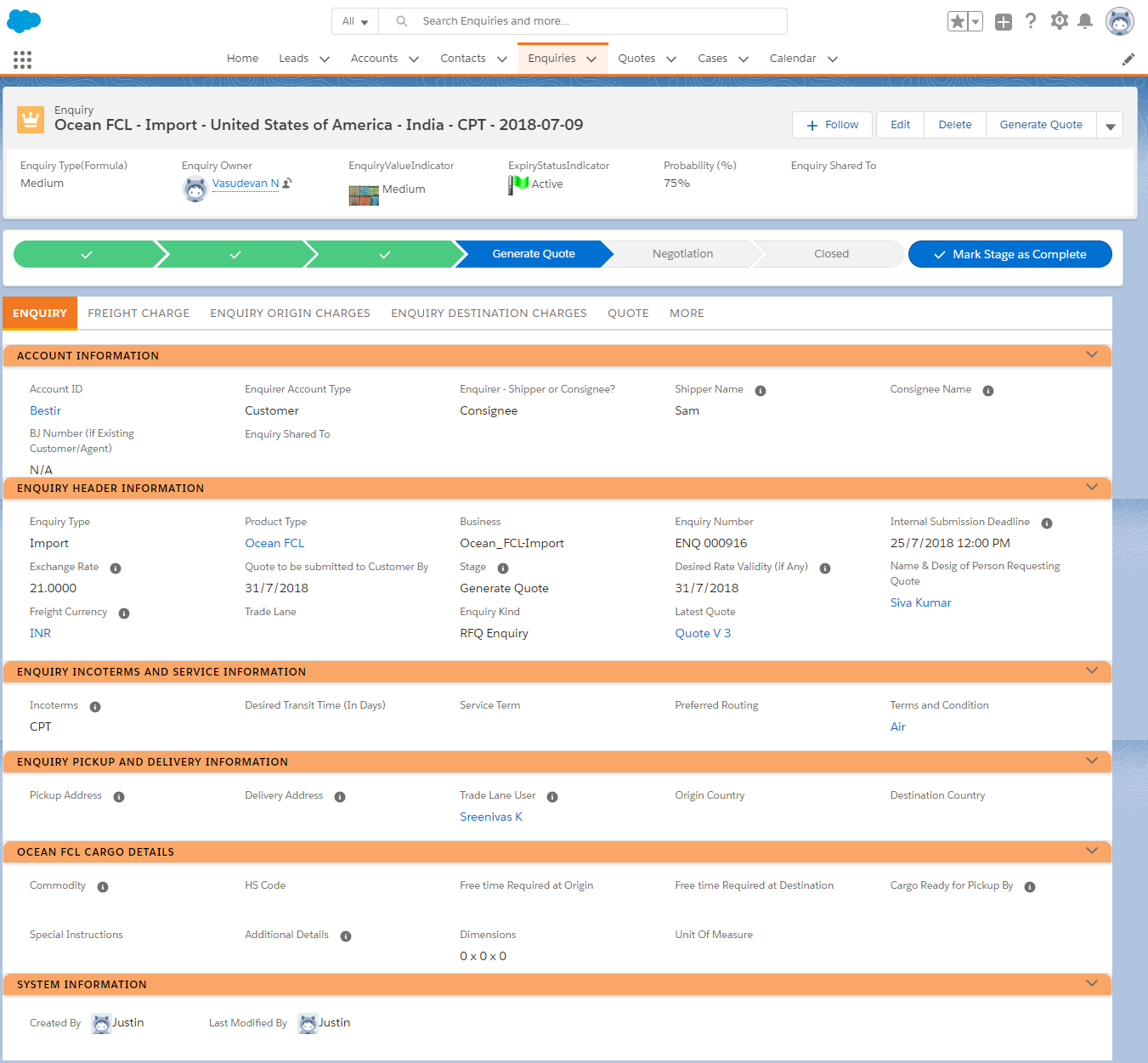Click the Desired Rate Validity info icon
Screen dimensions: 1148x1063
825,568
